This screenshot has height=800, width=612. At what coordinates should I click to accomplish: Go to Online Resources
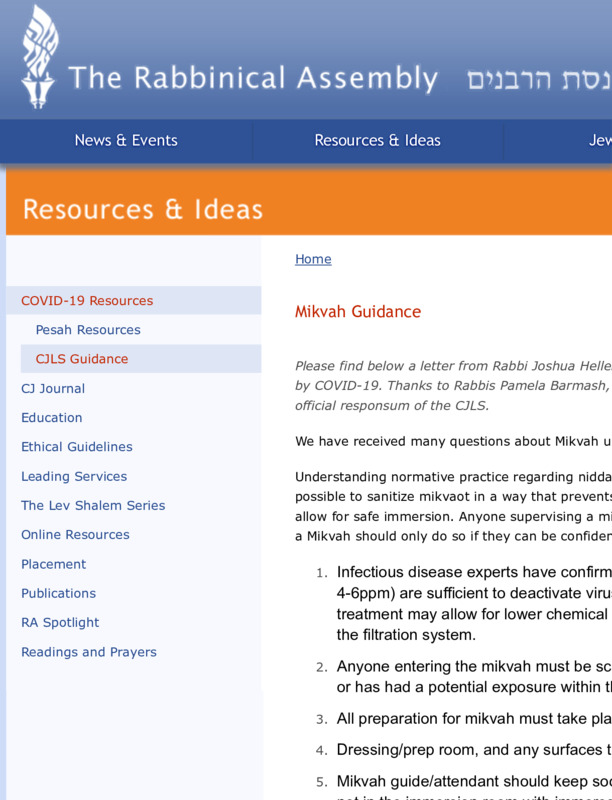(75, 534)
